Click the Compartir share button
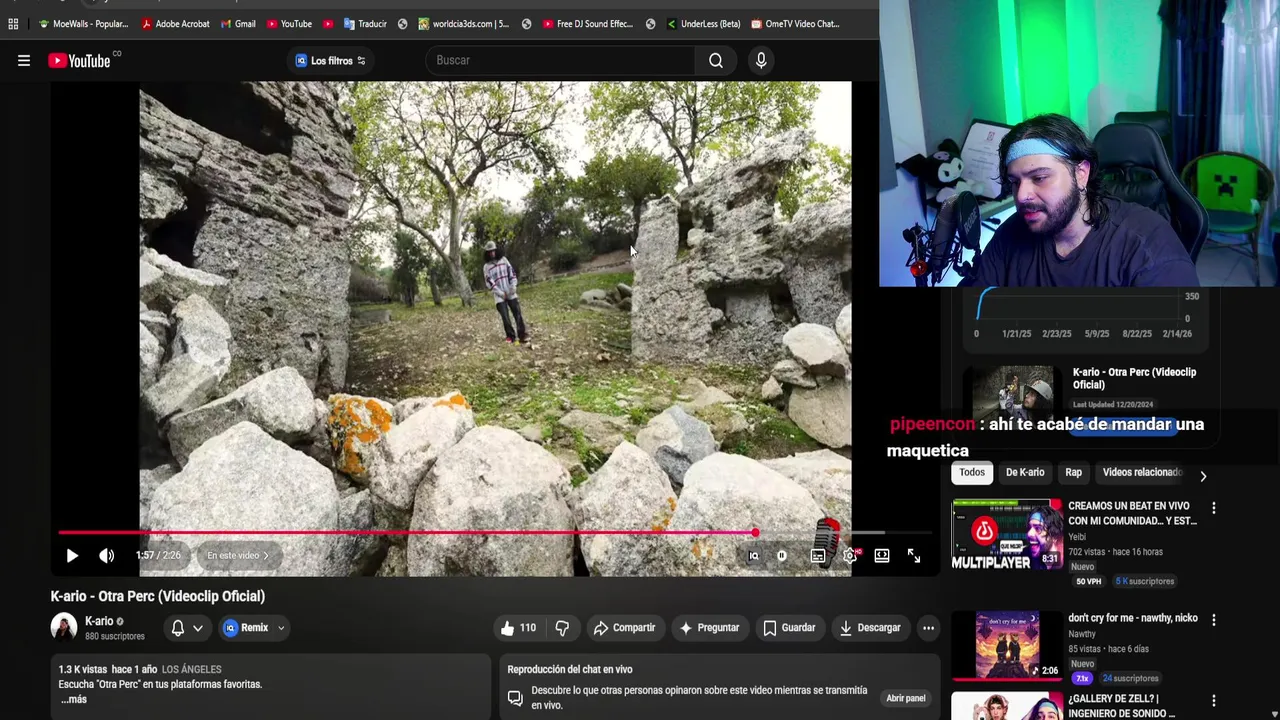The width and height of the screenshot is (1280, 720). tap(624, 628)
